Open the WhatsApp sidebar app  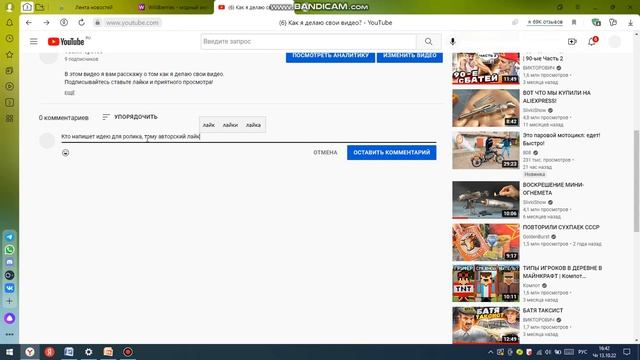click(x=9, y=249)
